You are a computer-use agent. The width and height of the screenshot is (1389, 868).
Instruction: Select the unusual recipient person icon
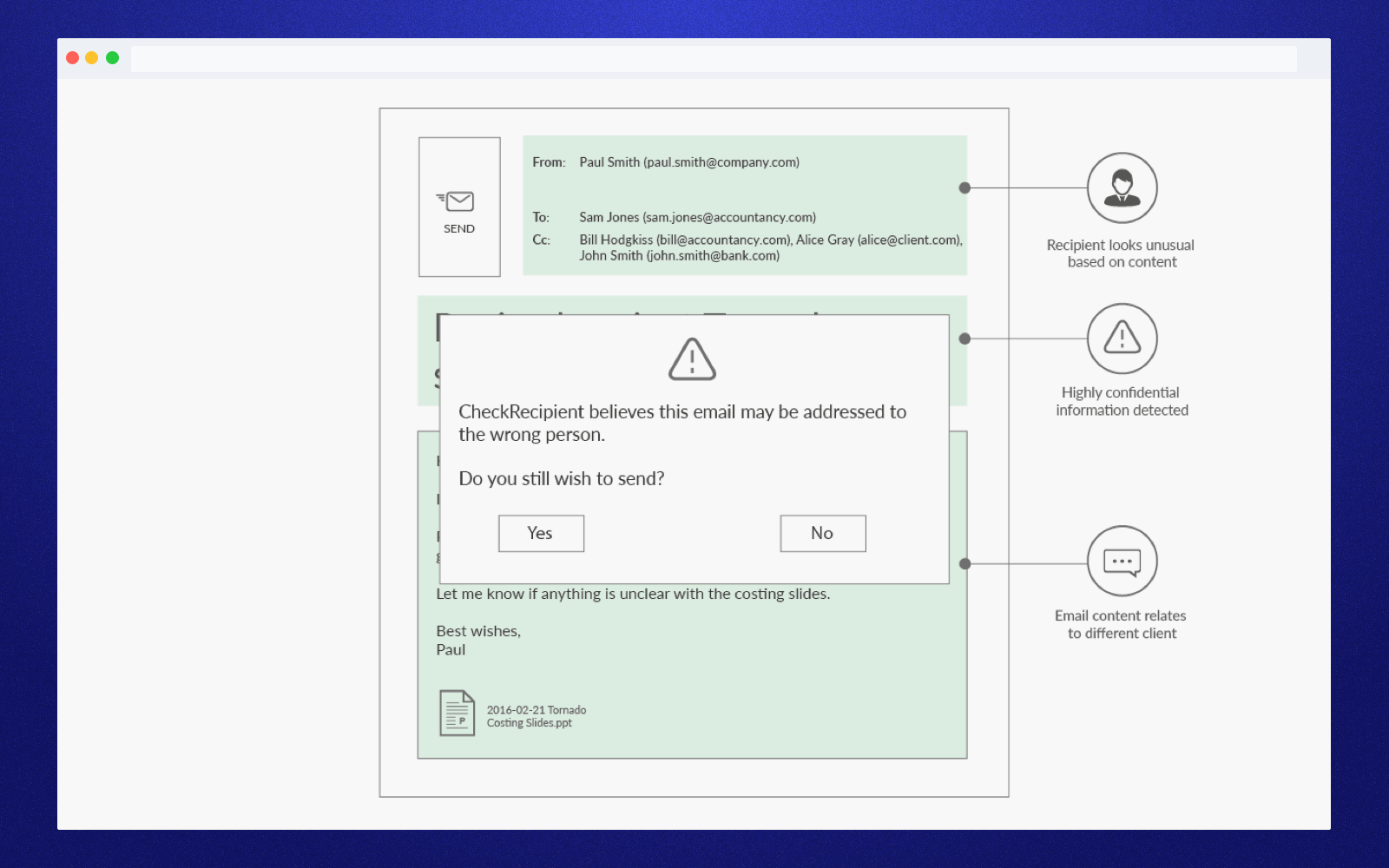[1122, 187]
